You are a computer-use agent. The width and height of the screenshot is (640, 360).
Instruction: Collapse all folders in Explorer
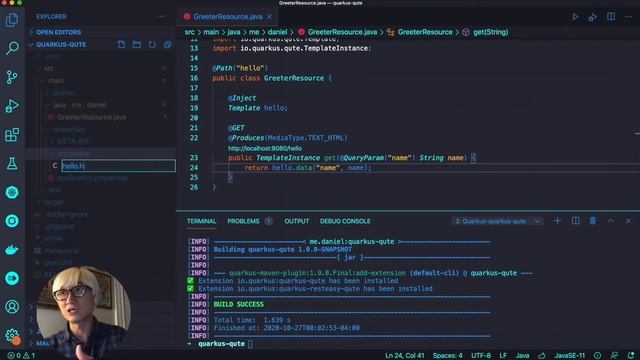pyautogui.click(x=168, y=44)
